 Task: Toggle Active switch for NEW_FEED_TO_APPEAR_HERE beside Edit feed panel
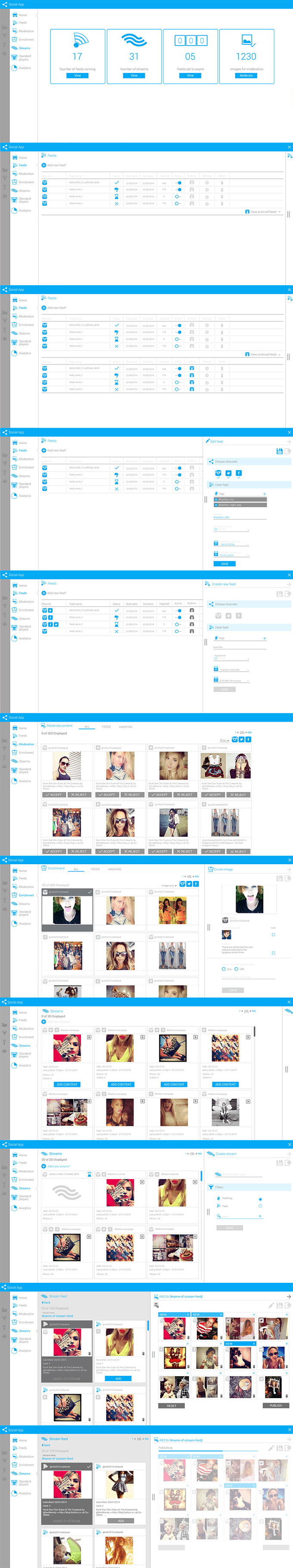(178, 468)
